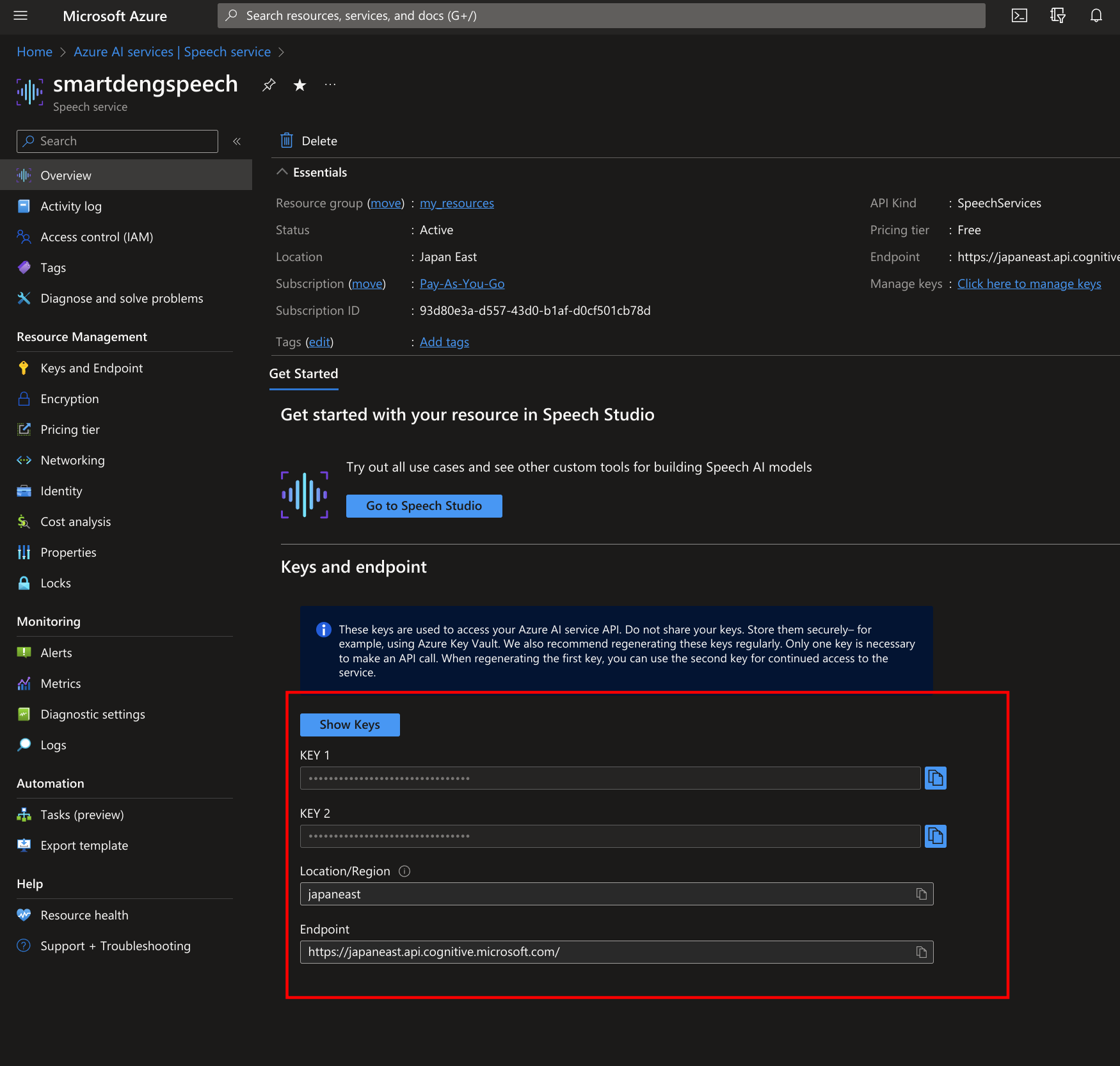Click the Endpoint URL text field
The image size is (1120, 1066).
[x=616, y=952]
